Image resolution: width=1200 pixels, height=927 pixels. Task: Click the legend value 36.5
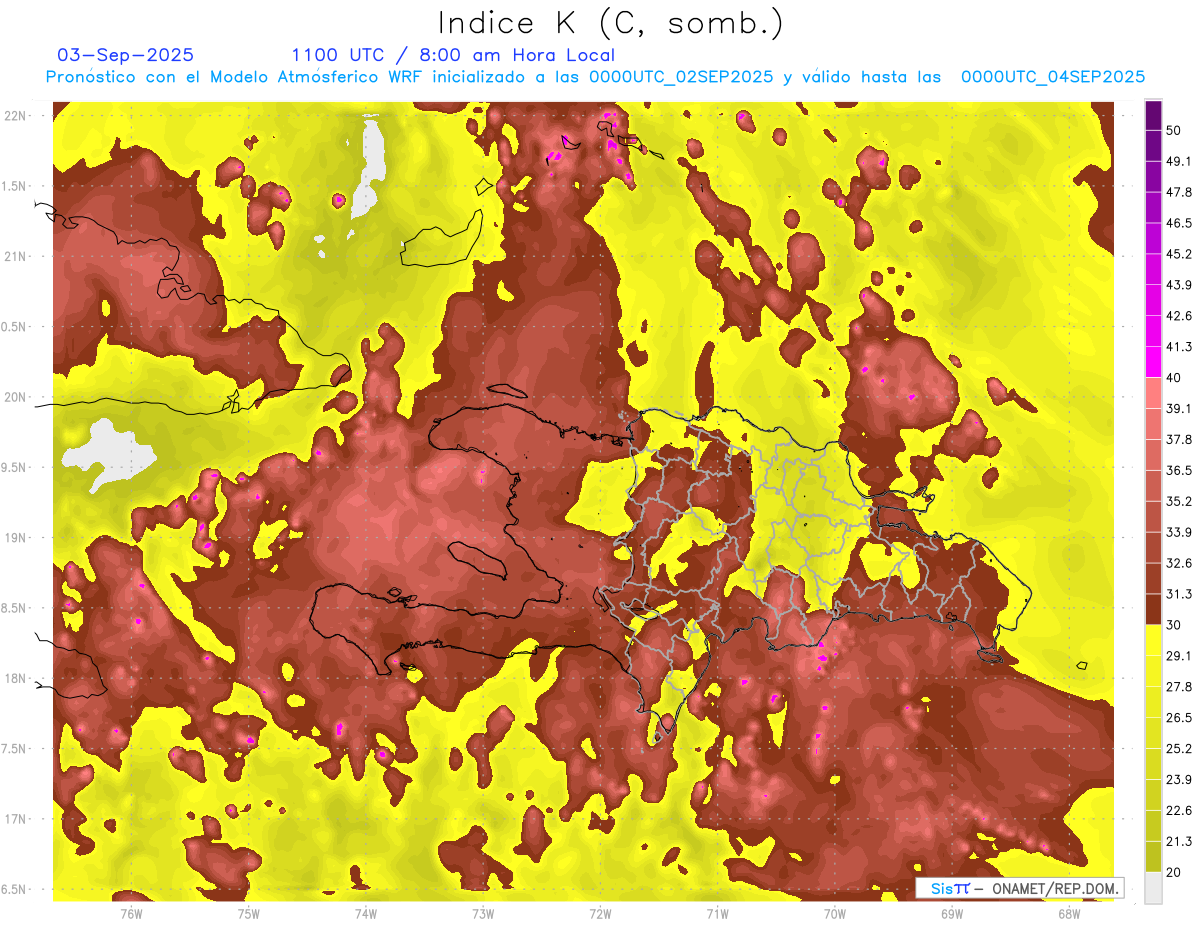pos(1179,470)
